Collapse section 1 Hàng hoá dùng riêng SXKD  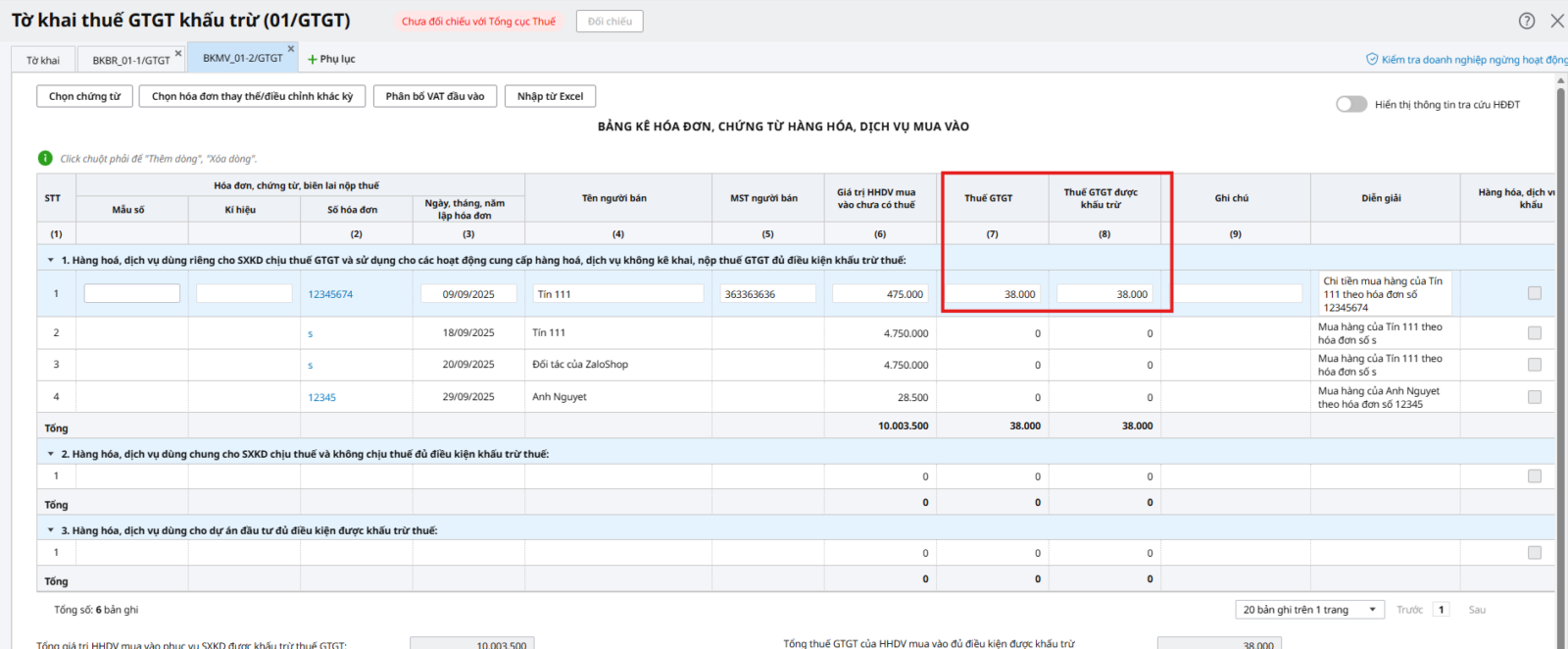pos(51,261)
